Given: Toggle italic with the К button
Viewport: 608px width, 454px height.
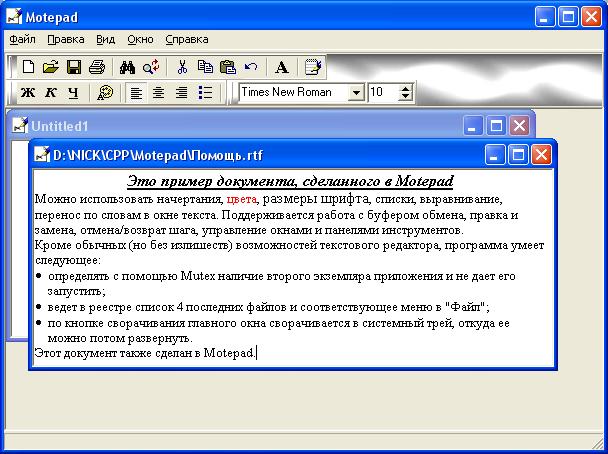Looking at the screenshot, I should point(50,93).
